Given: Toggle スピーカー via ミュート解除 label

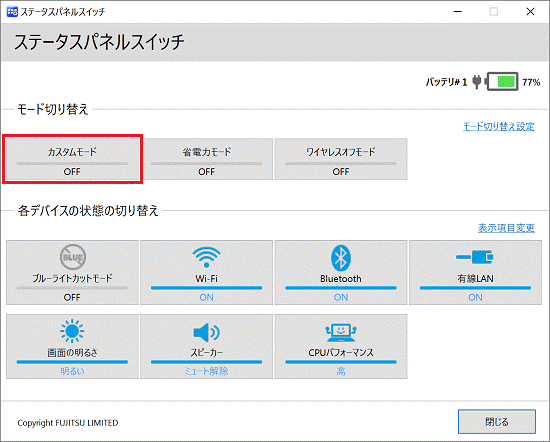Looking at the screenshot, I should point(206,371).
